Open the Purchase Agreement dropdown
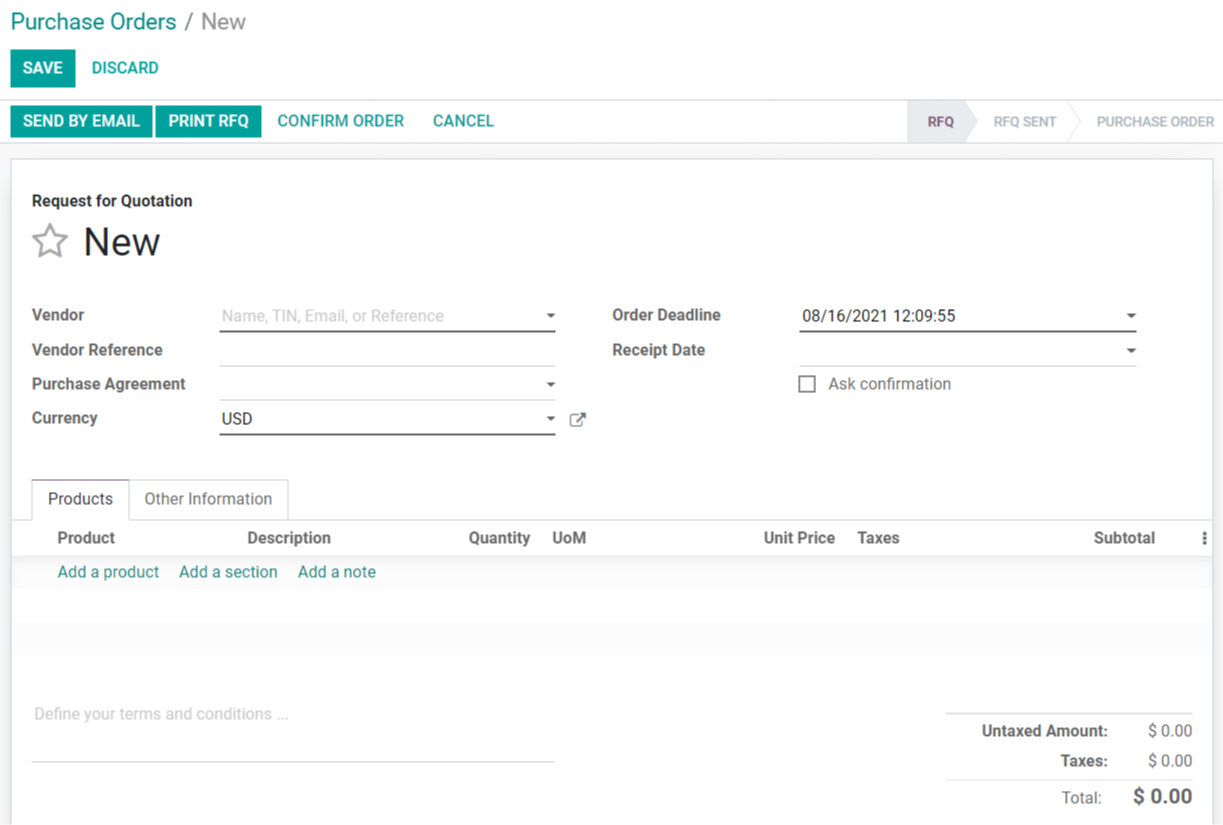Screen dimensions: 1223x825 coord(550,385)
